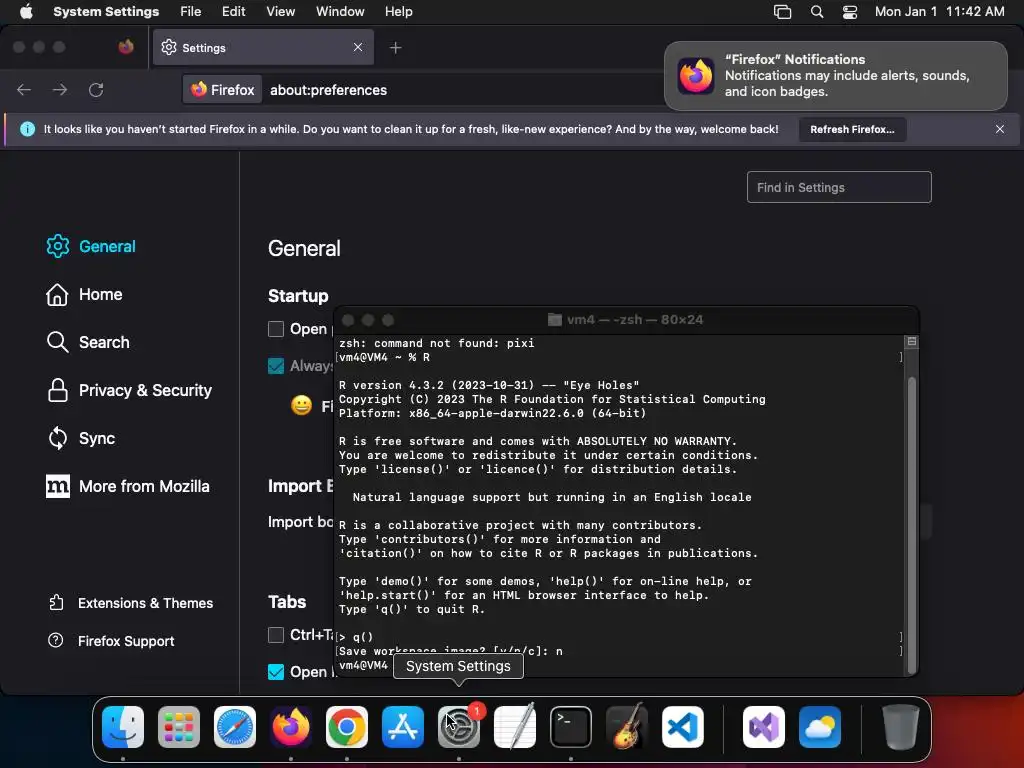Screen dimensions: 1024x768
Task: Go to Home settings category
Action: pyautogui.click(x=84, y=295)
